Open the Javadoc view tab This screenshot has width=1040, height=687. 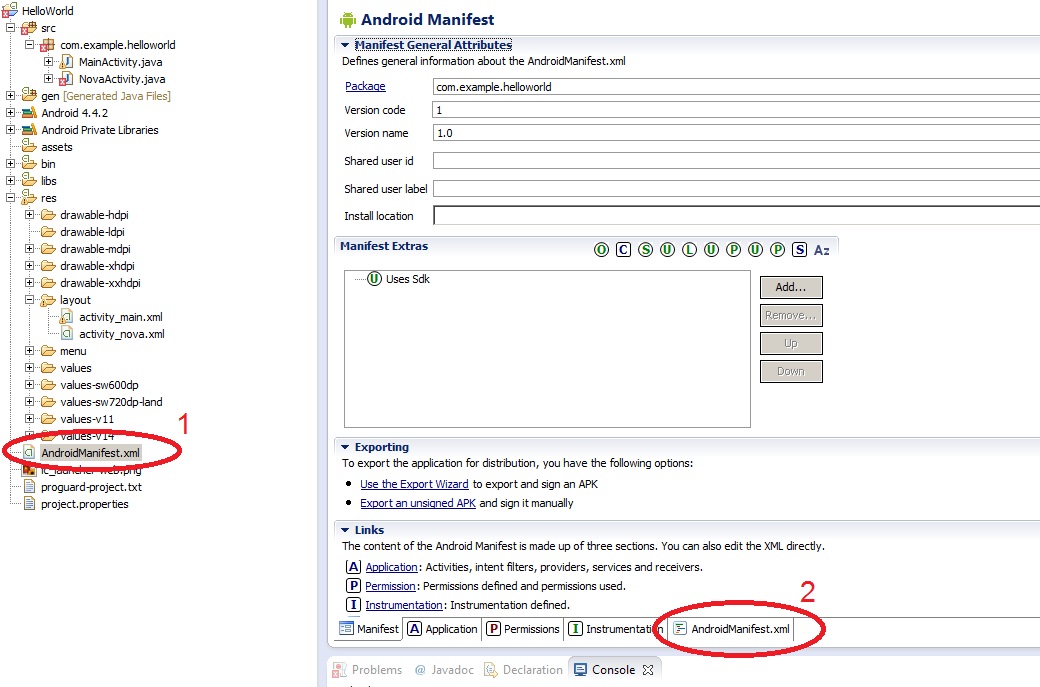click(444, 670)
